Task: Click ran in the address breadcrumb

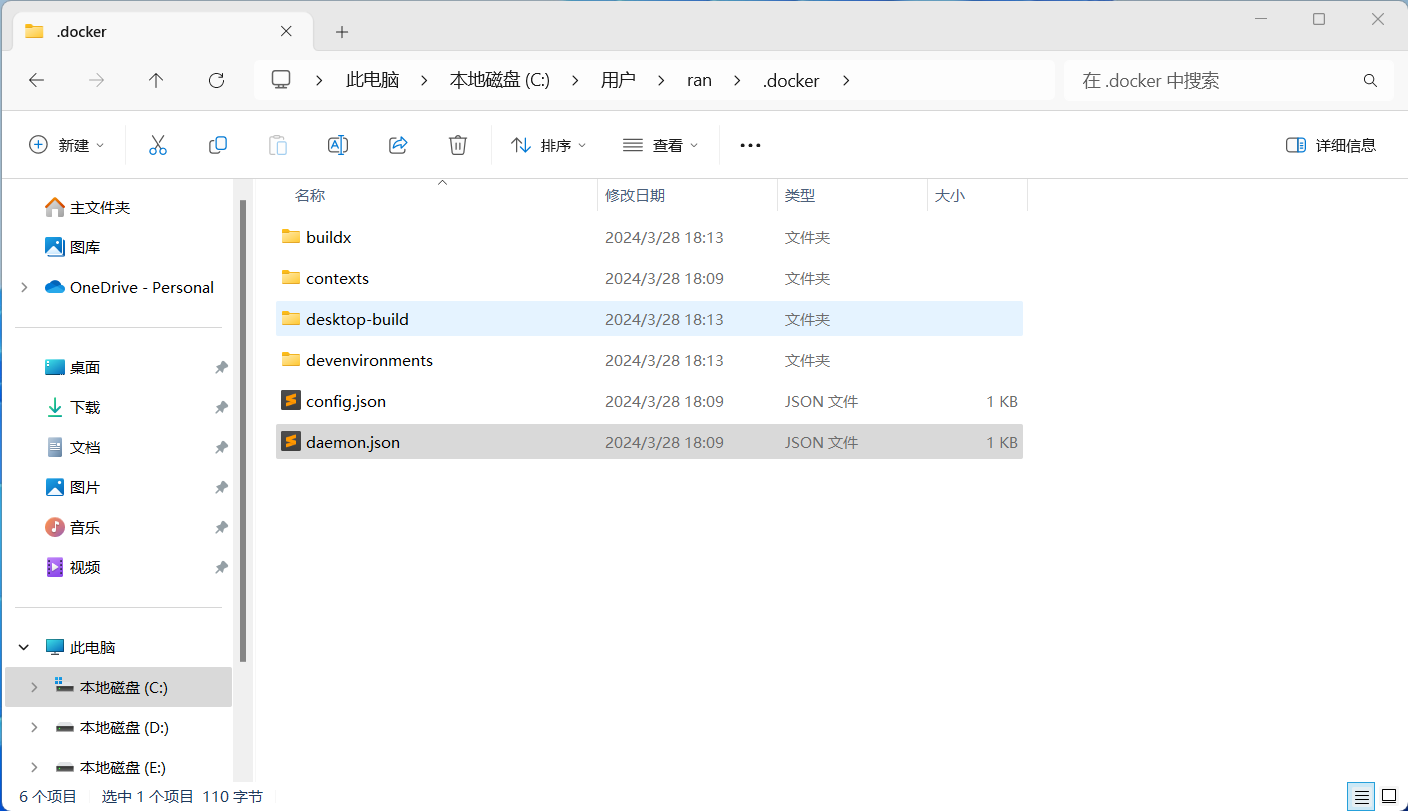Action: (699, 80)
